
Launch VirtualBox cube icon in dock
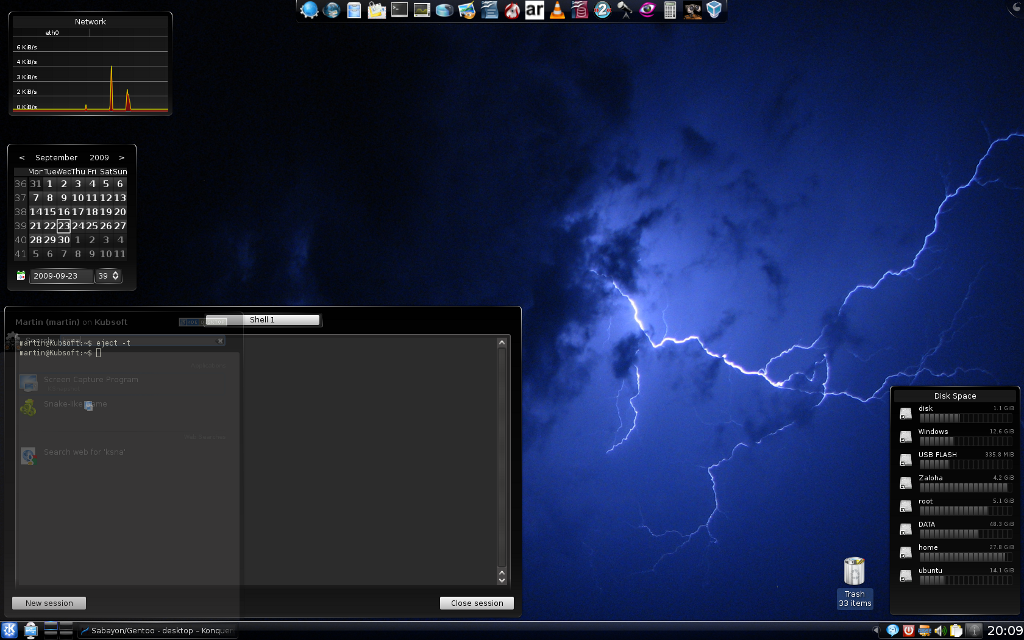(x=714, y=10)
